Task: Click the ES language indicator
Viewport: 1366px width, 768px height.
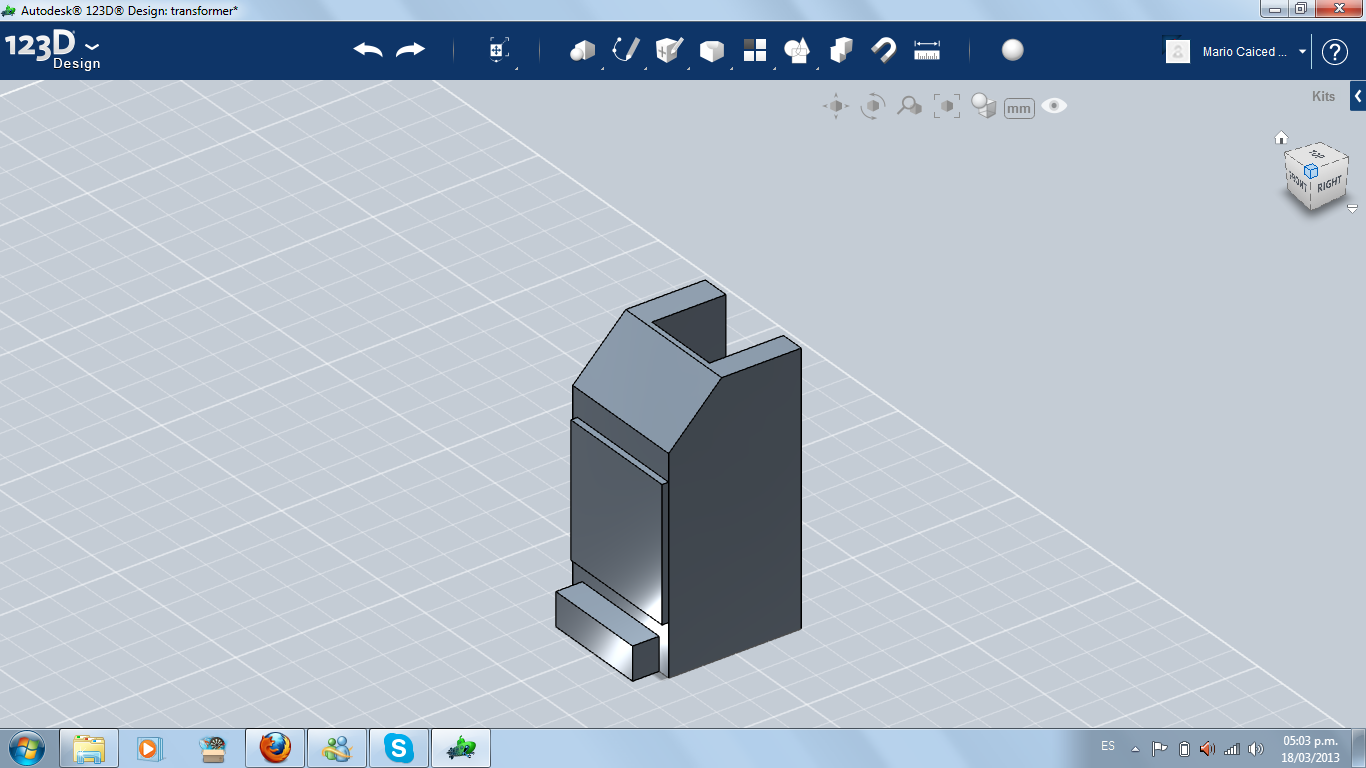Action: tap(1108, 746)
